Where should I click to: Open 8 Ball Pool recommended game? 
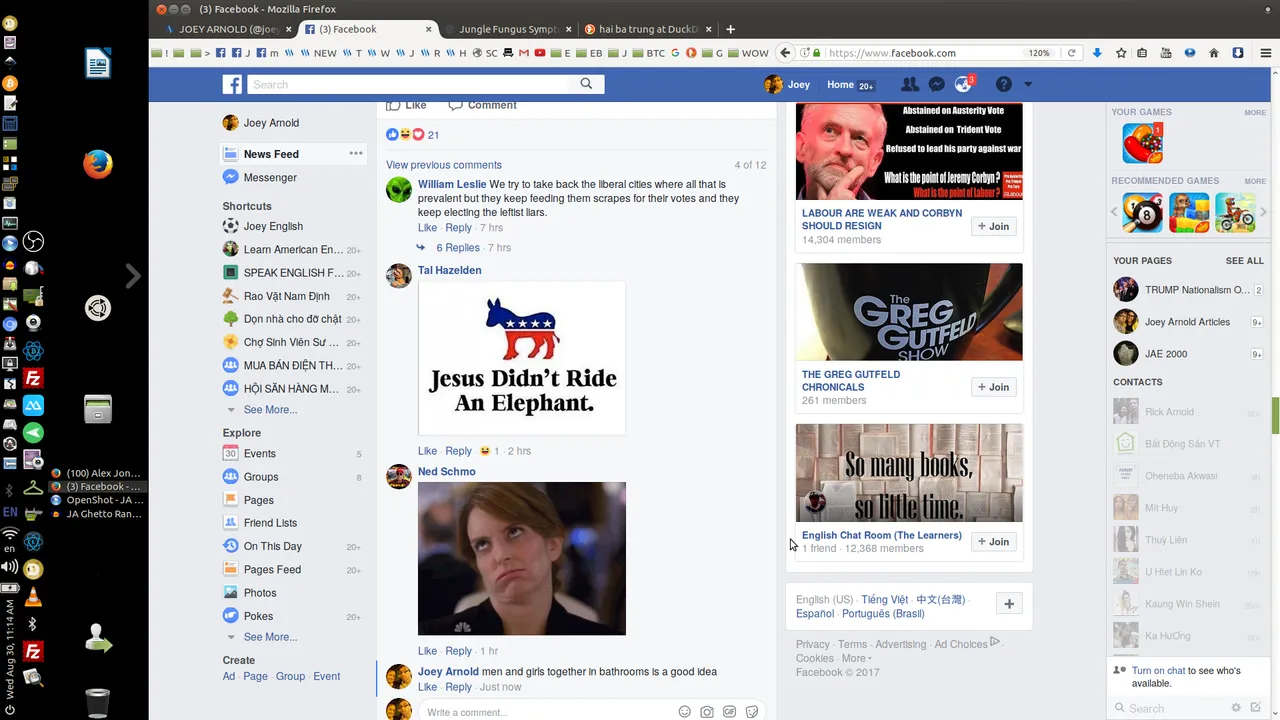[x=1142, y=213]
